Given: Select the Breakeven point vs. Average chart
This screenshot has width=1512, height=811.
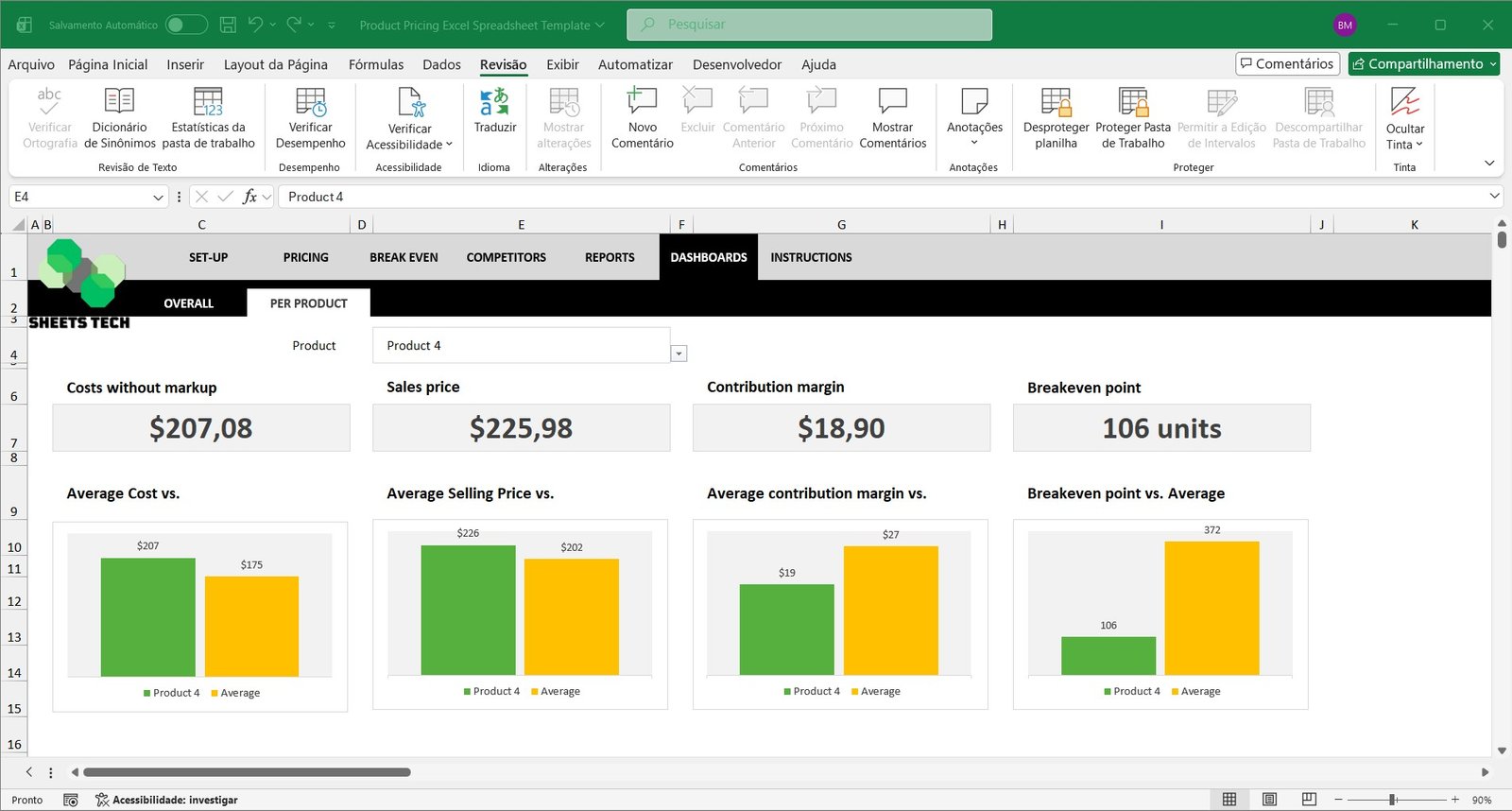Looking at the screenshot, I should pyautogui.click(x=1160, y=614).
